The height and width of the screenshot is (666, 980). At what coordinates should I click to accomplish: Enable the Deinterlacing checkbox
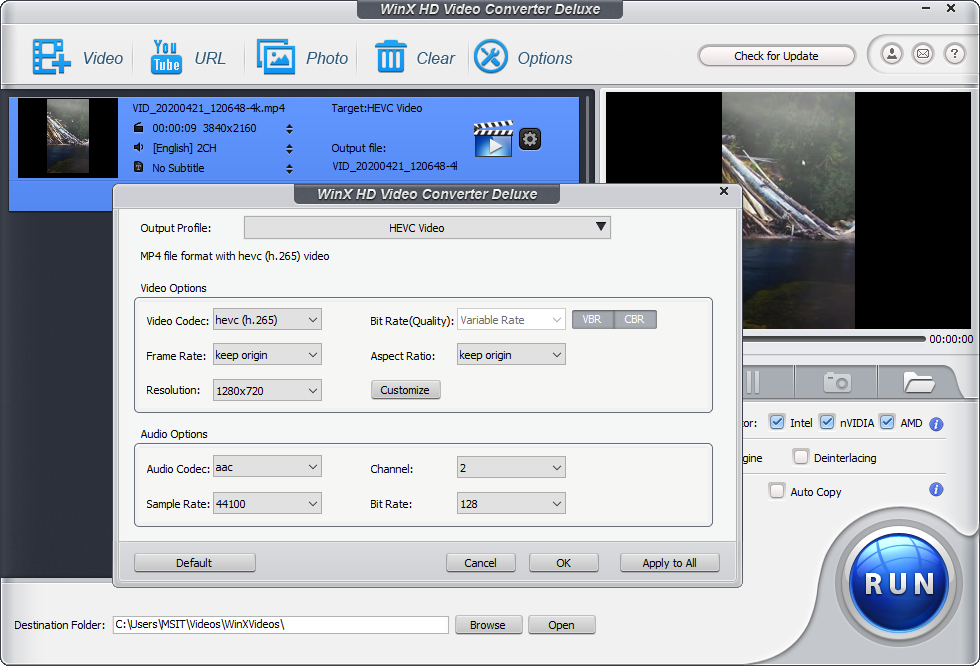coord(800,456)
